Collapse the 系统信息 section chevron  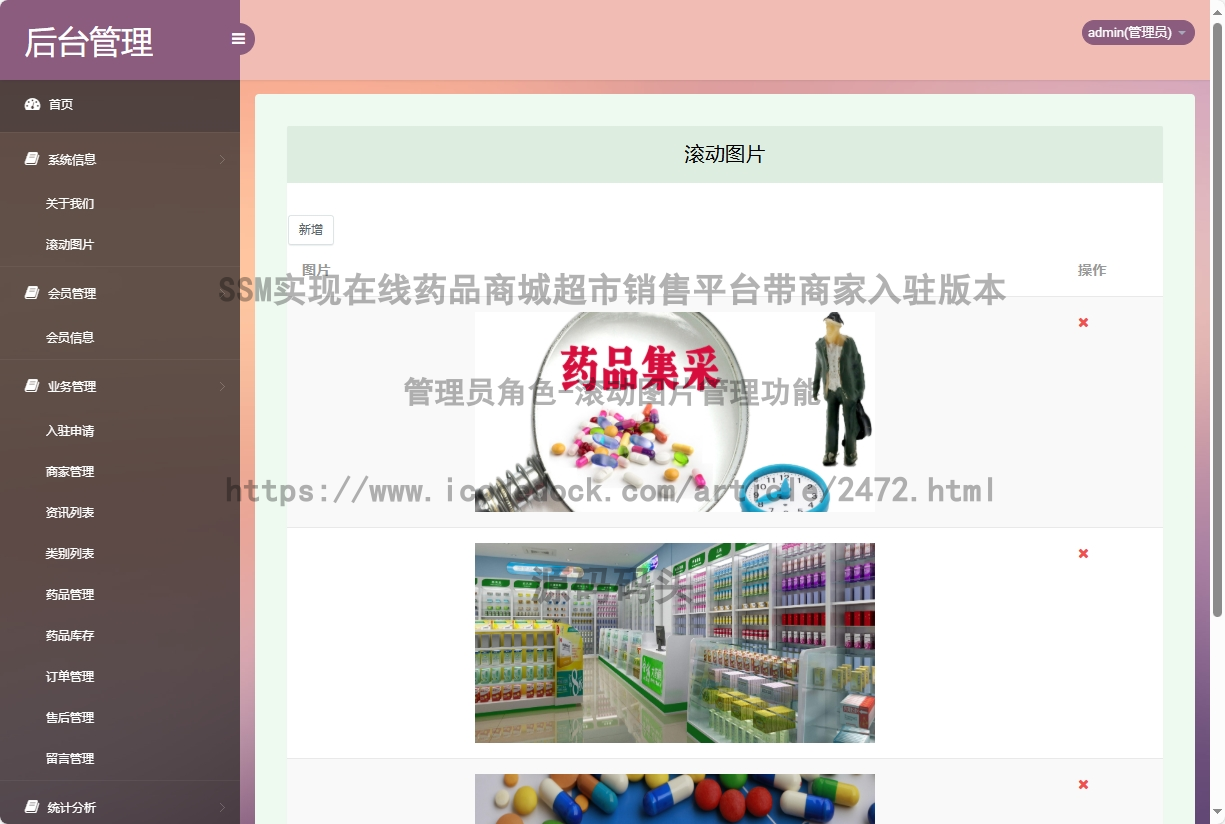[222, 159]
